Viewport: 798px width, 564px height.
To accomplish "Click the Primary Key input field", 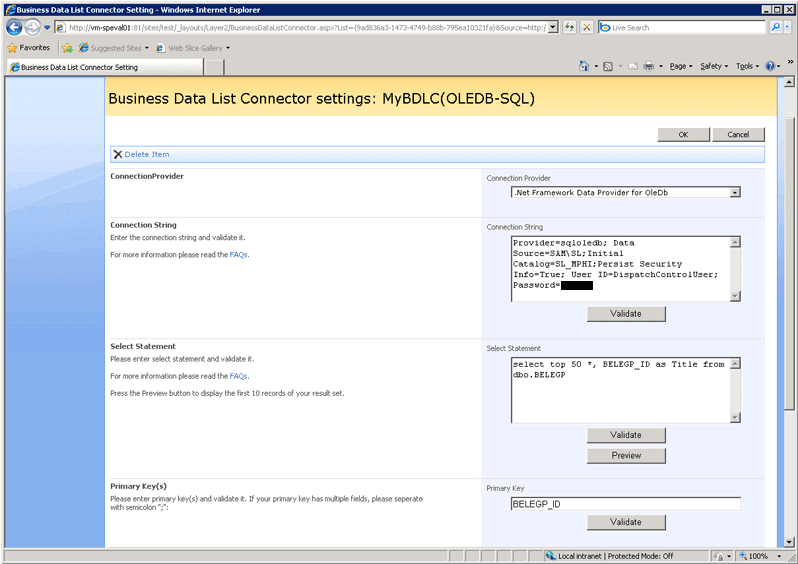I will (x=625, y=504).
